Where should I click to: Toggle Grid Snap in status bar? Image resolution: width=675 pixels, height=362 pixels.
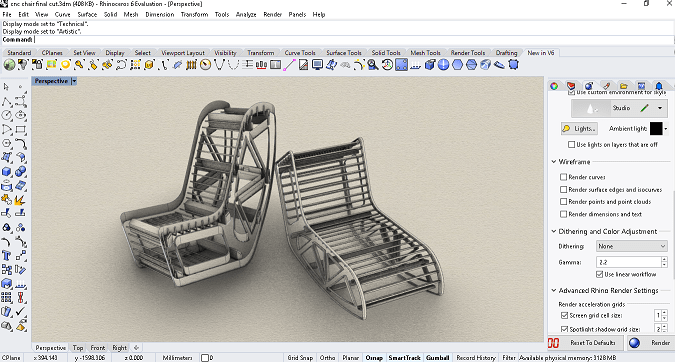[x=300, y=358]
